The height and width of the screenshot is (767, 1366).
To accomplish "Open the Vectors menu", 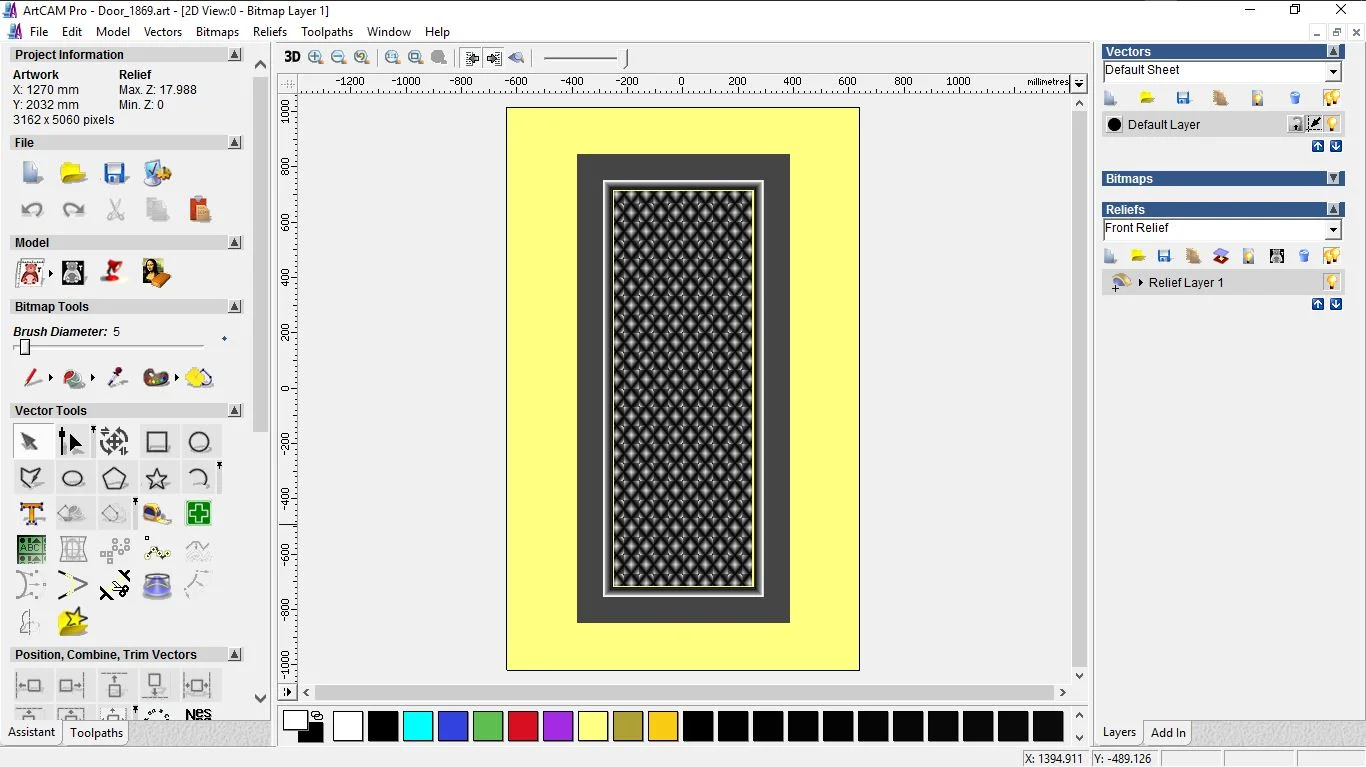I will click(x=163, y=31).
